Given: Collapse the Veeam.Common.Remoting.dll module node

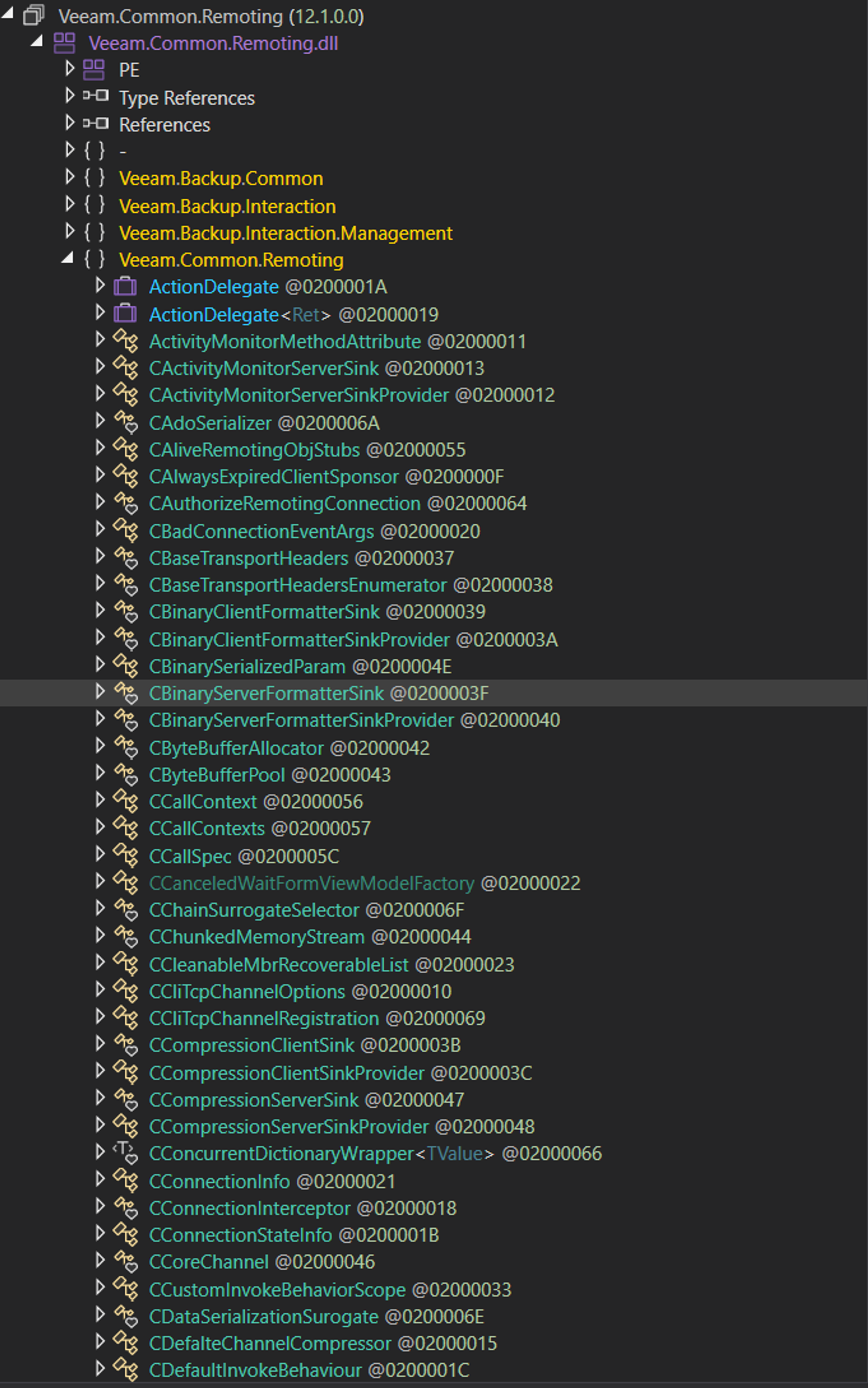Looking at the screenshot, I should 37,41.
